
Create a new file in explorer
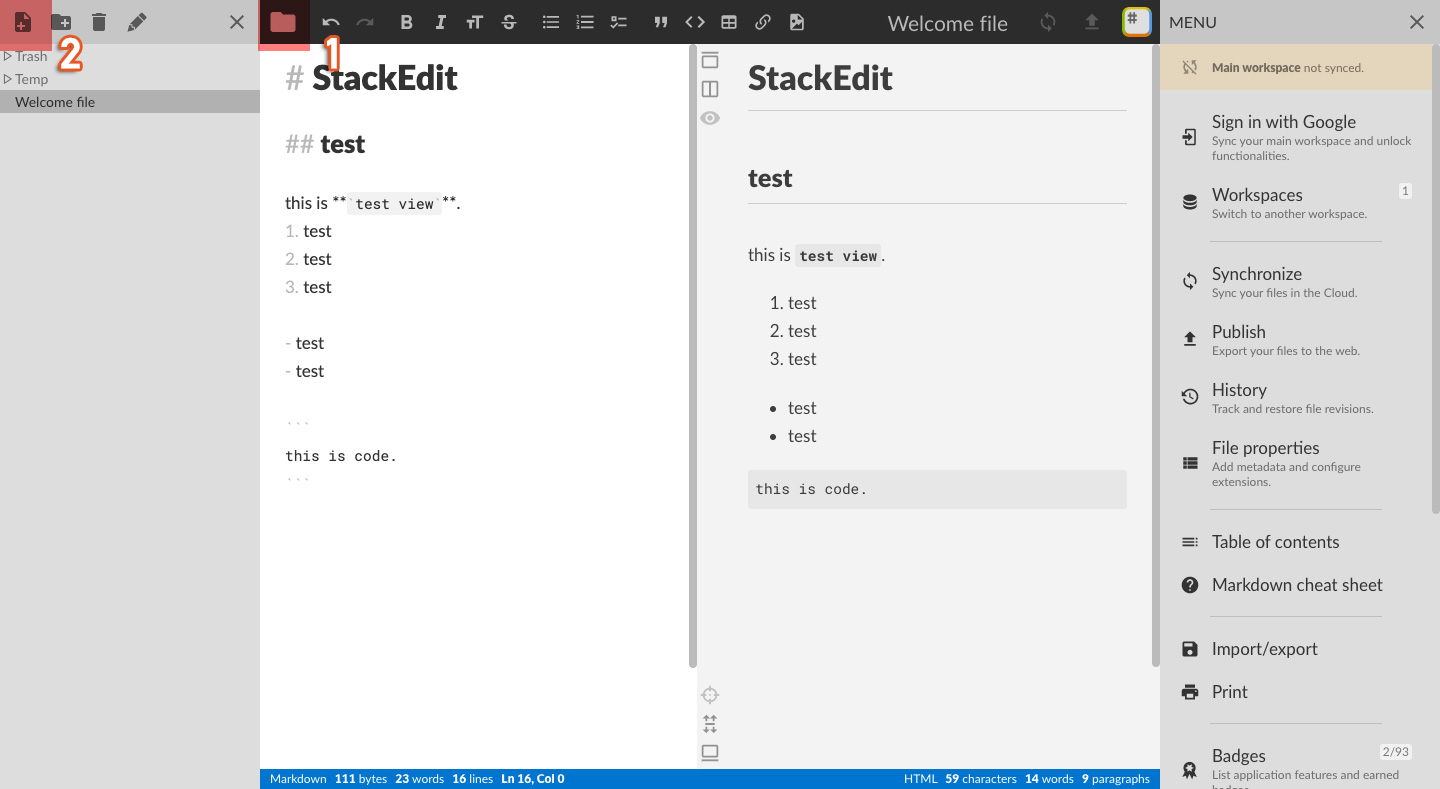(x=23, y=22)
